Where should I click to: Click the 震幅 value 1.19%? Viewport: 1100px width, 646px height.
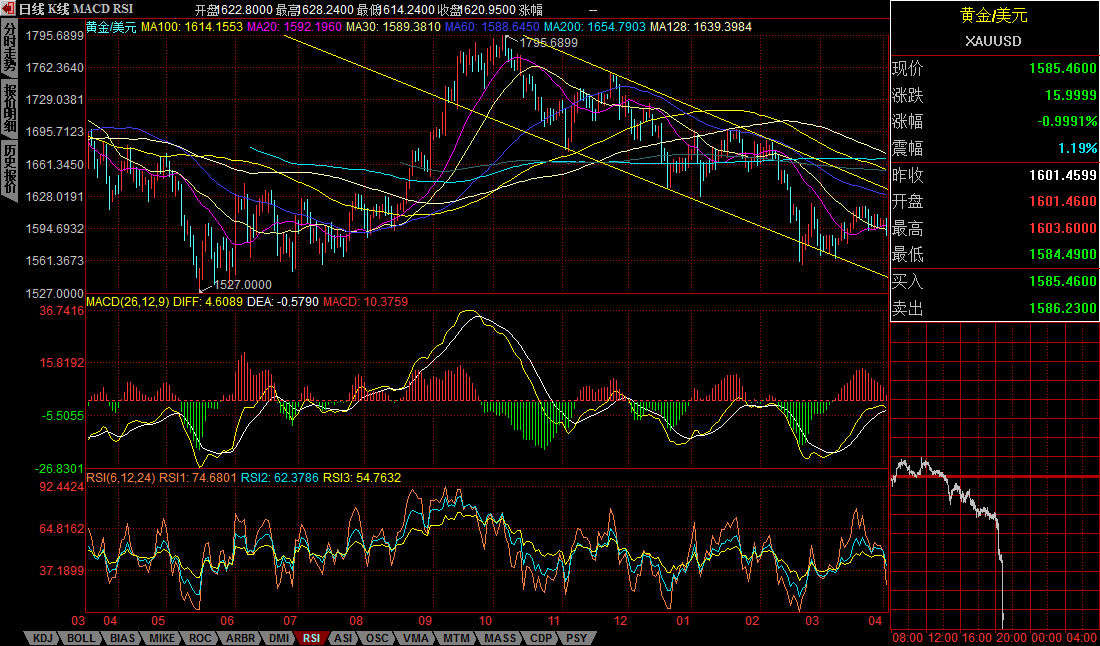pos(1078,148)
